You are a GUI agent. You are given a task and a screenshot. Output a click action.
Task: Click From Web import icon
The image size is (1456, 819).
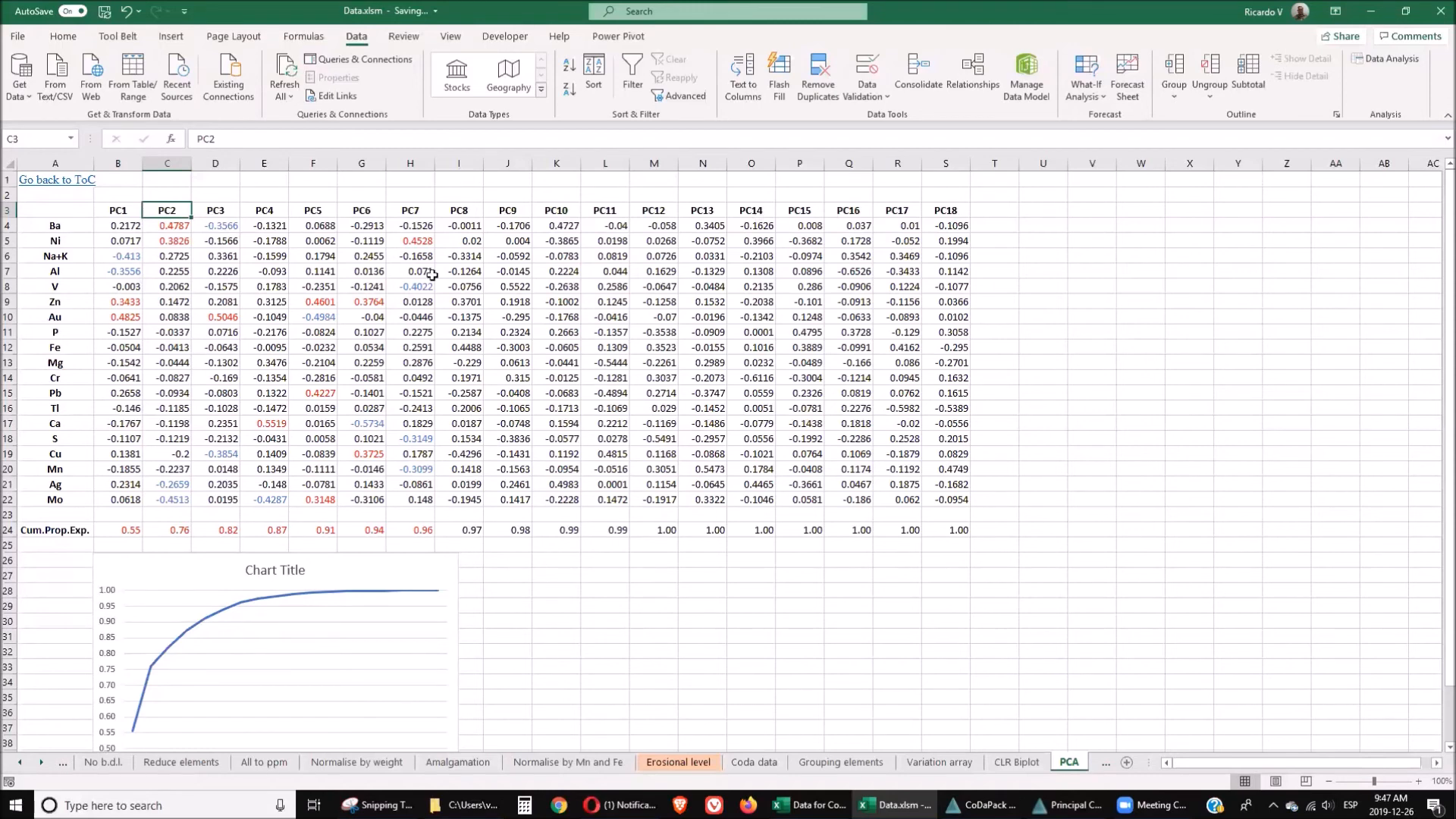click(91, 77)
